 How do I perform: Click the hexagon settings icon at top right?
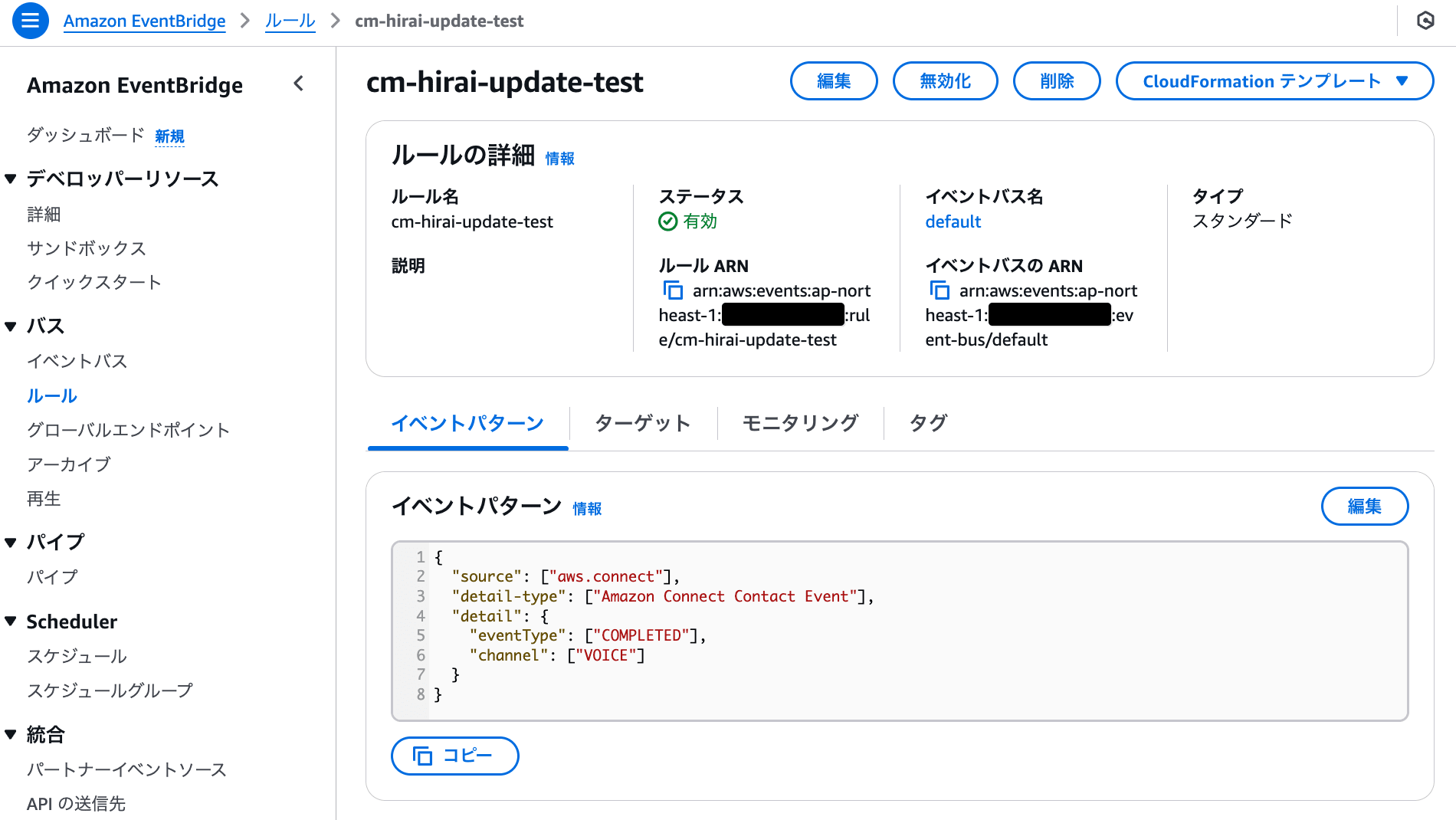tap(1425, 21)
